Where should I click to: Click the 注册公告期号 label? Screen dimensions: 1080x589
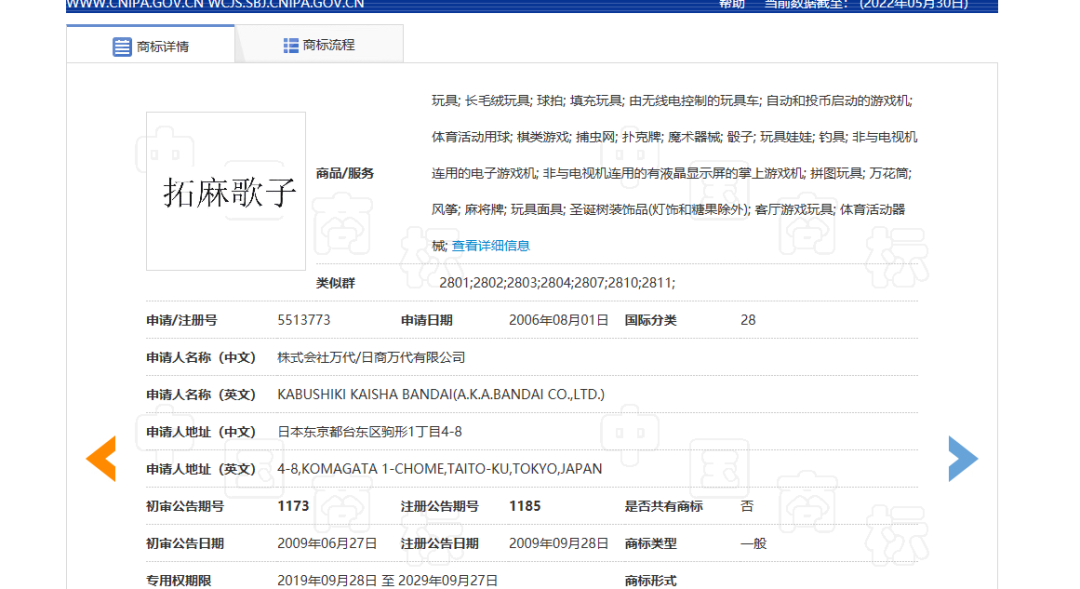[440, 506]
